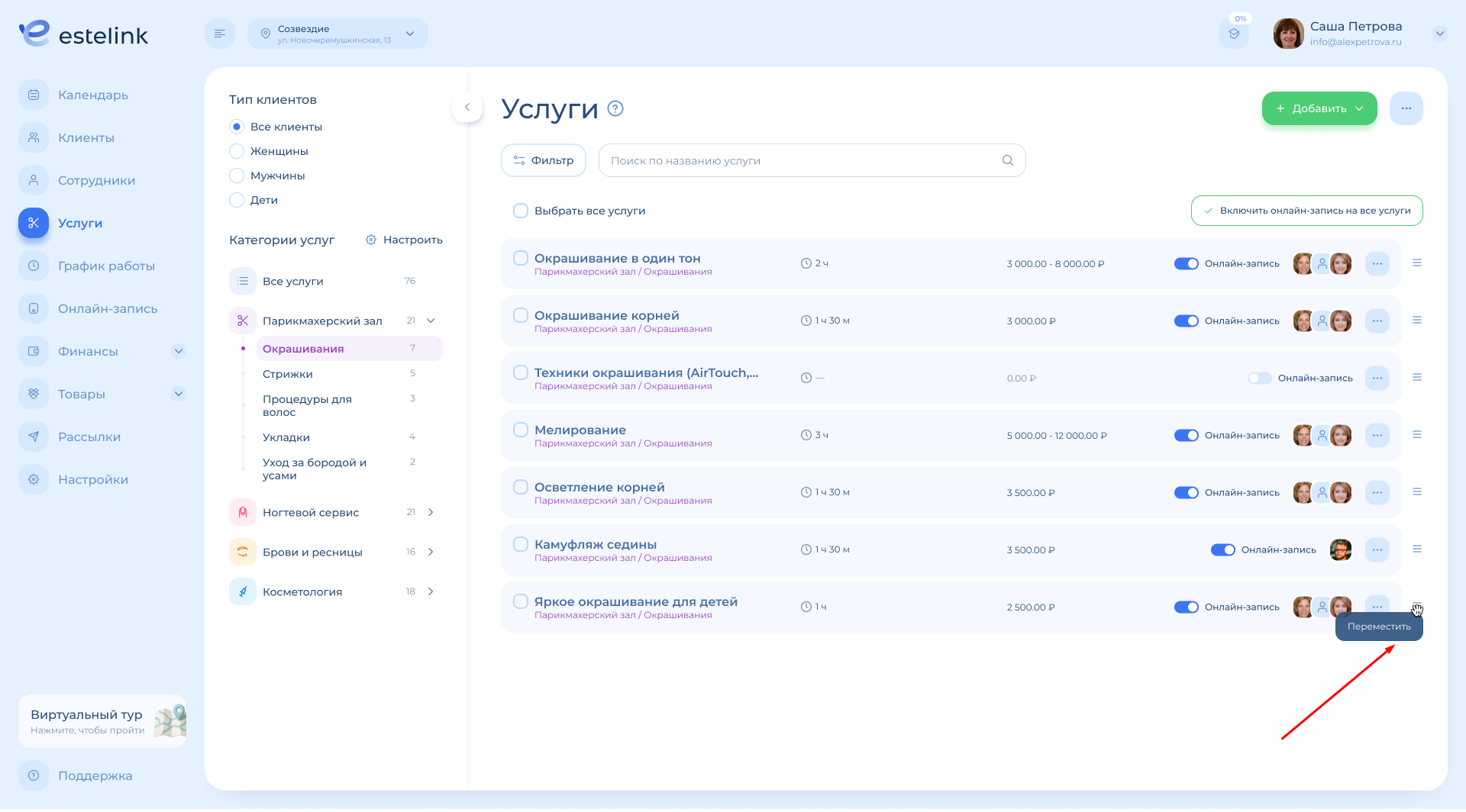1466x812 pixels.
Task: Click the help question mark beside Услуги
Action: coord(615,108)
